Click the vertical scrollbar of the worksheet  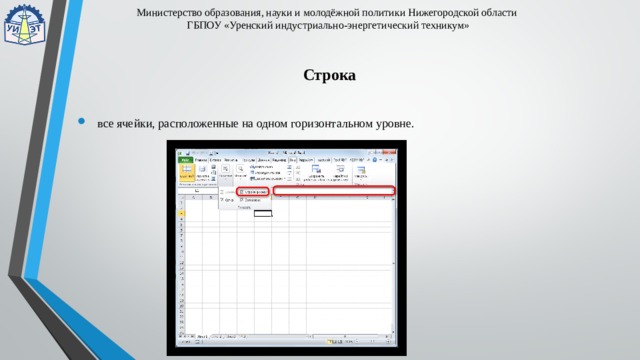coord(393,265)
